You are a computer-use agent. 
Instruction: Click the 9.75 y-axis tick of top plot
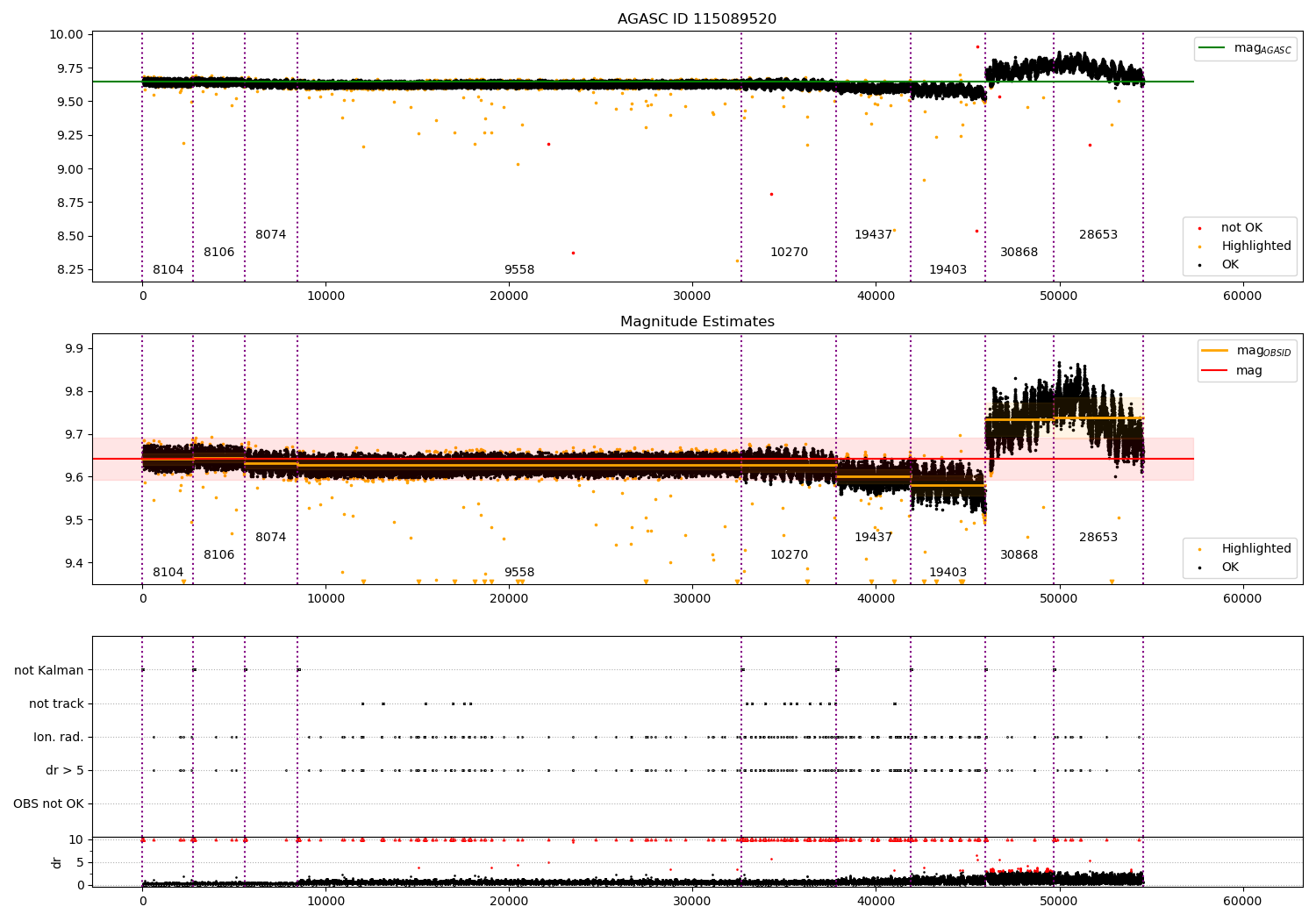pyautogui.click(x=70, y=68)
